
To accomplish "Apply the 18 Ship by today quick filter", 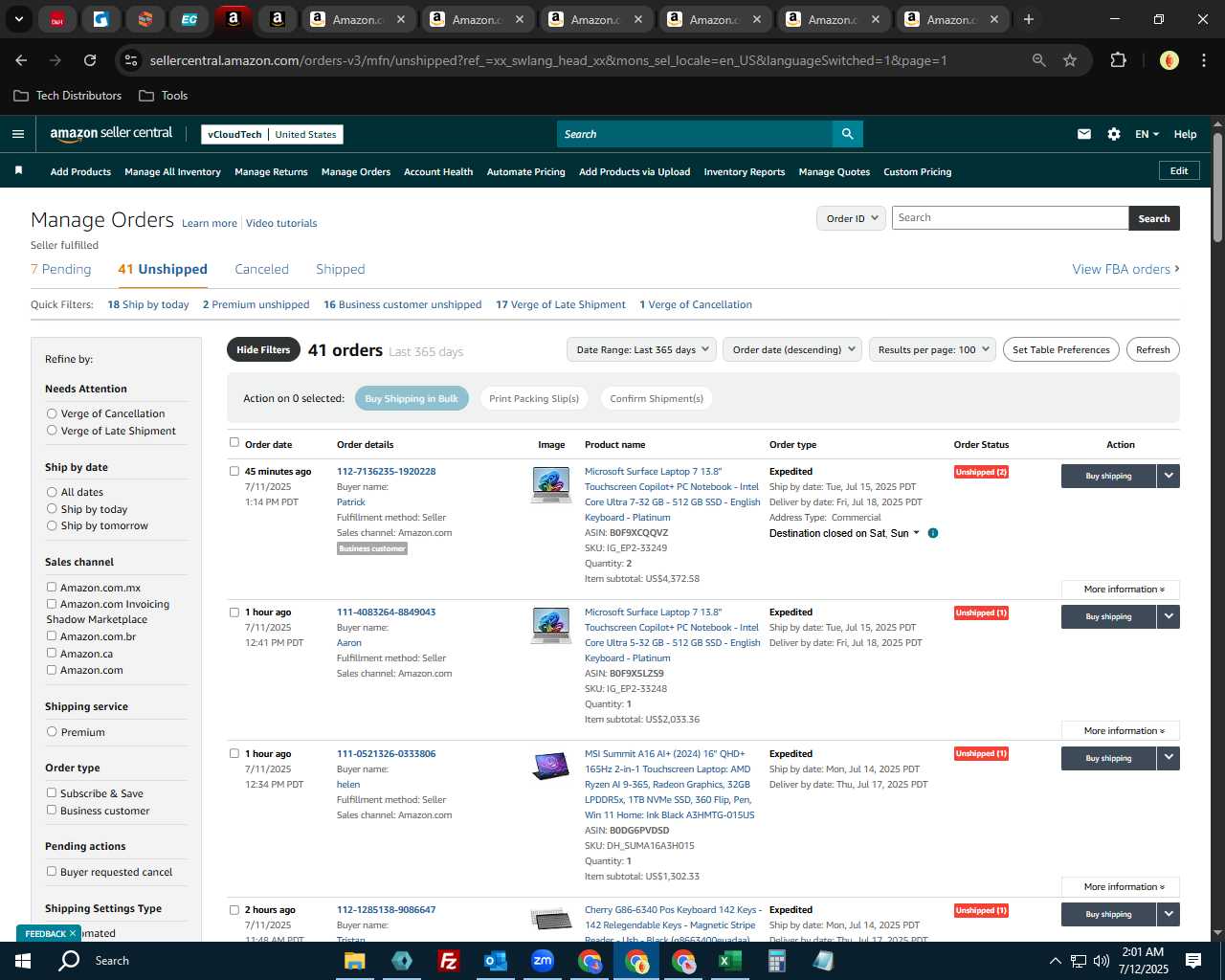I will point(148,304).
